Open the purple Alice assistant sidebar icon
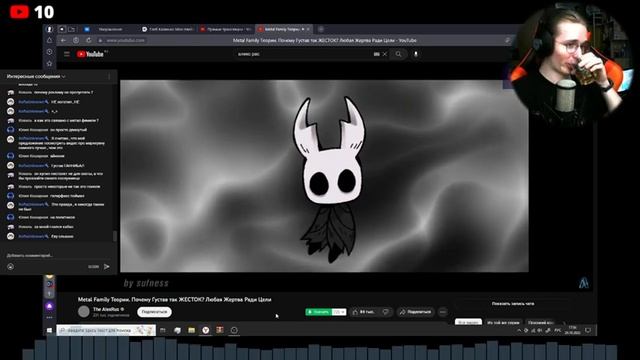Screen dimensions: 640x360 (x=49, y=306)
